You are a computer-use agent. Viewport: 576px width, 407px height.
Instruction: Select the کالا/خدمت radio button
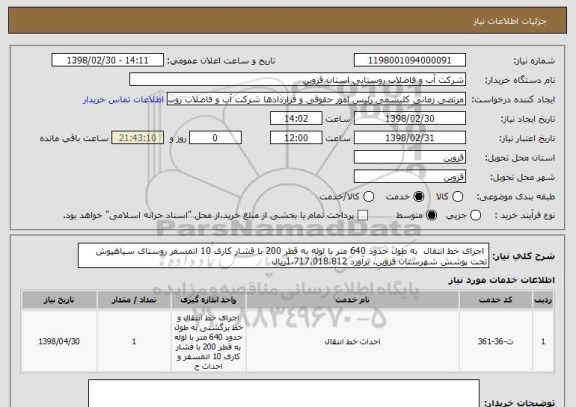(x=368, y=197)
